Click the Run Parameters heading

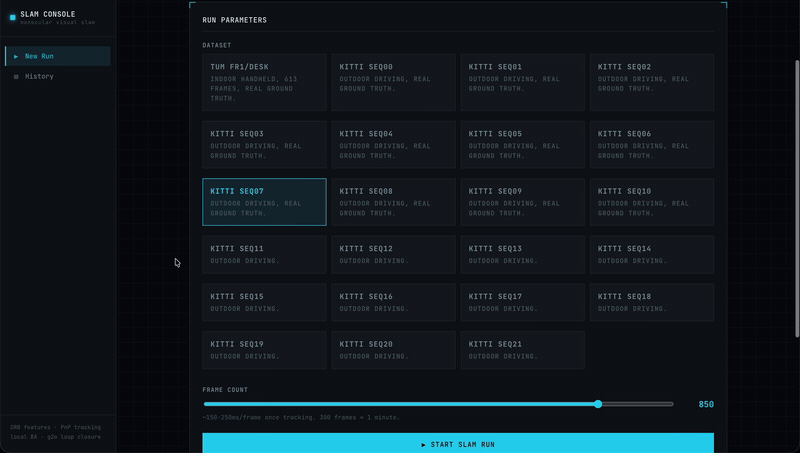[x=234, y=20]
